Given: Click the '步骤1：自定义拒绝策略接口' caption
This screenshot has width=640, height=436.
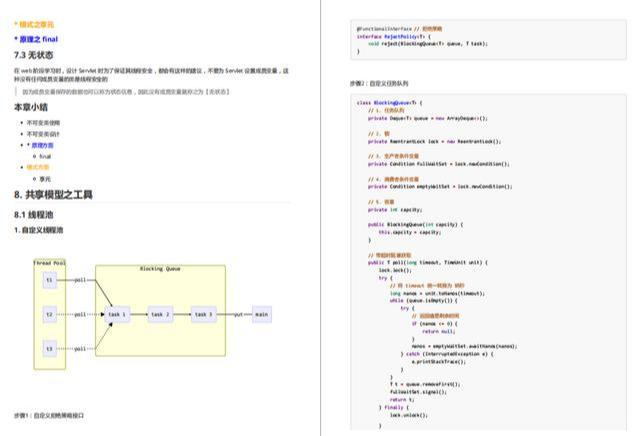Looking at the screenshot, I should coord(49,415).
